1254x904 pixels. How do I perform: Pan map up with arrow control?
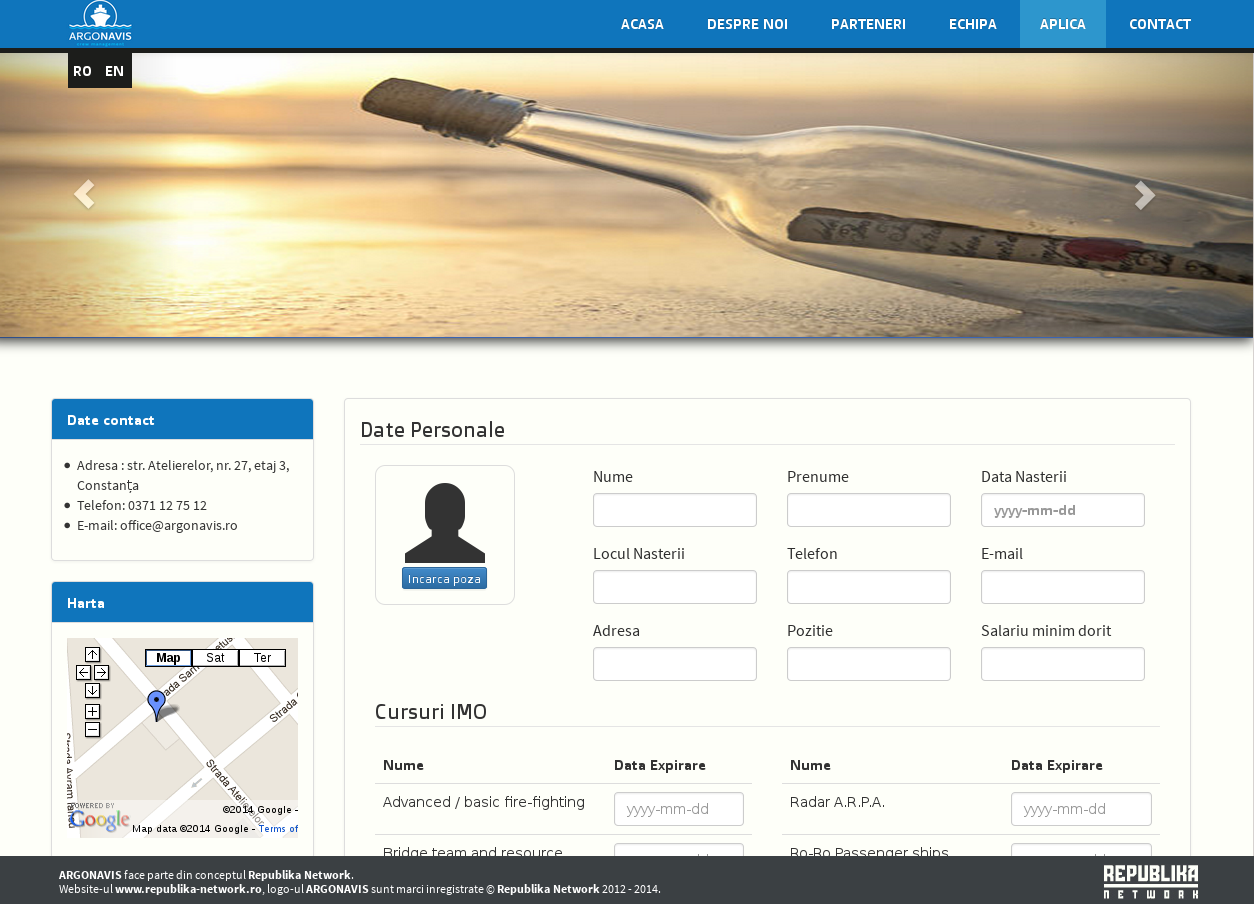coord(92,655)
